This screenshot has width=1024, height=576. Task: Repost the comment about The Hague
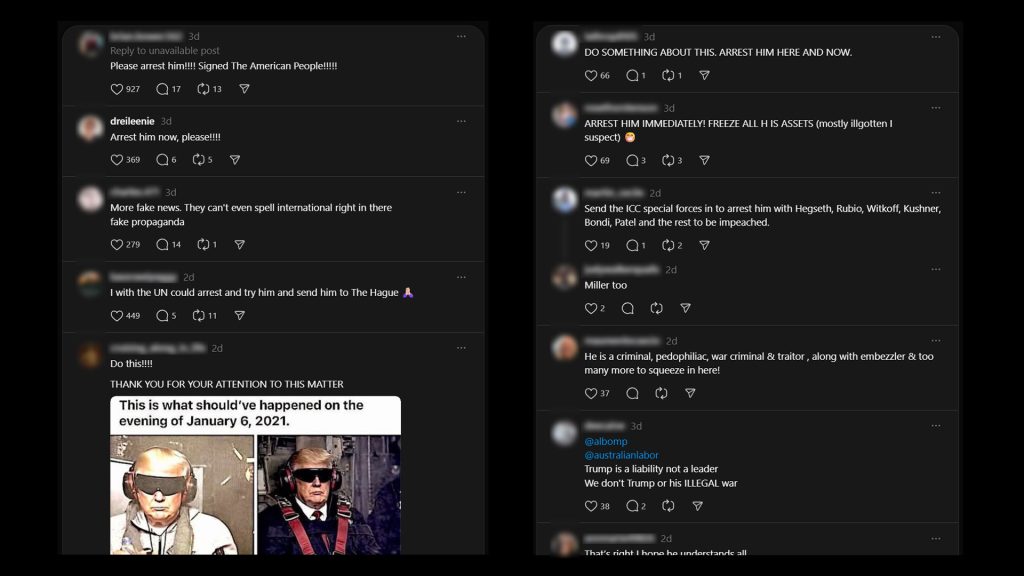coord(199,315)
